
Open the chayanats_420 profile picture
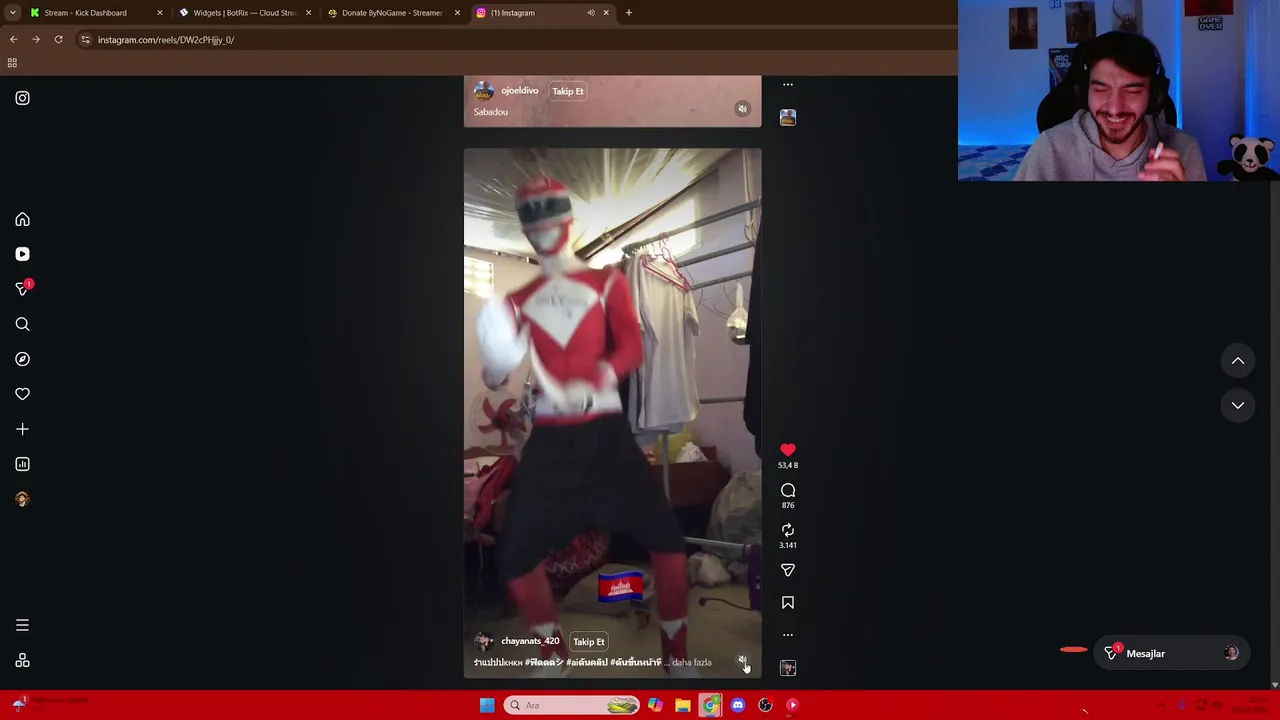pyautogui.click(x=484, y=641)
